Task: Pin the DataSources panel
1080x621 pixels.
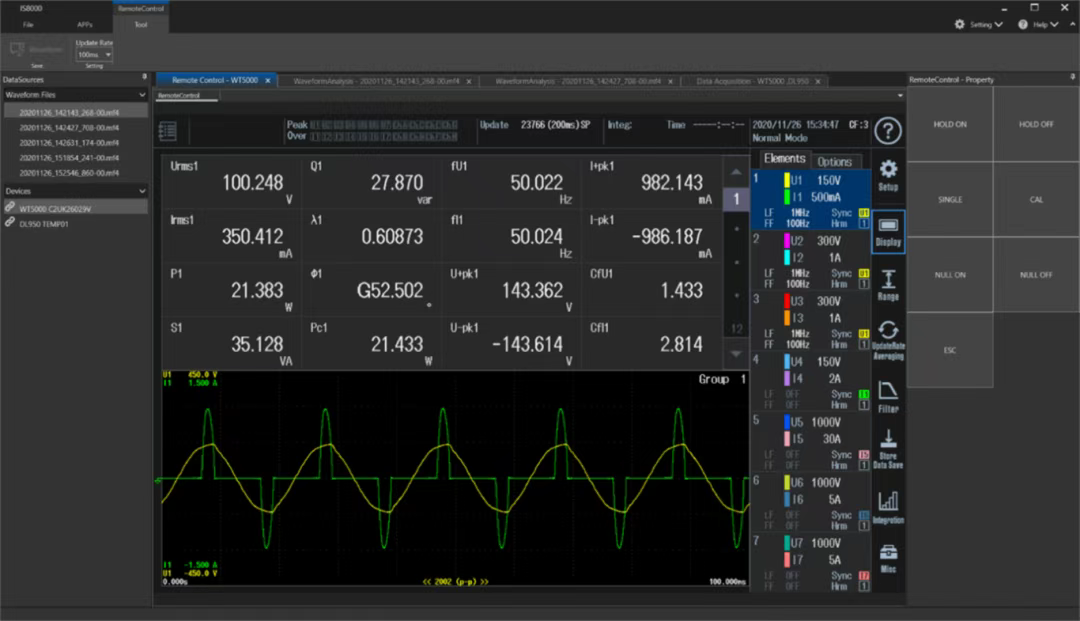Action: pos(144,77)
